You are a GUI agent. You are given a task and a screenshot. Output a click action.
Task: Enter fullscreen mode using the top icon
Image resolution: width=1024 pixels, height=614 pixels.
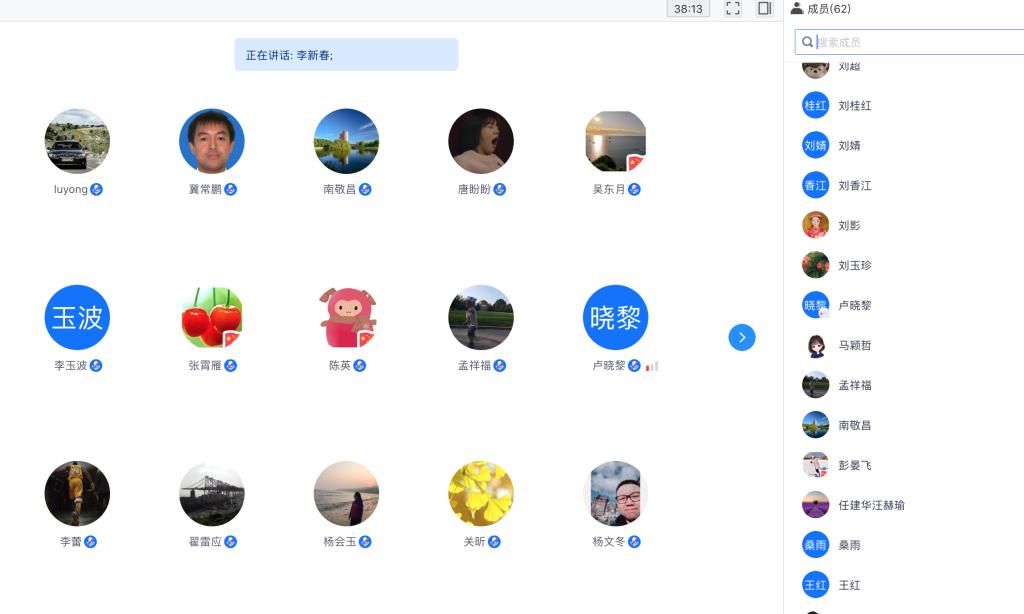[733, 9]
